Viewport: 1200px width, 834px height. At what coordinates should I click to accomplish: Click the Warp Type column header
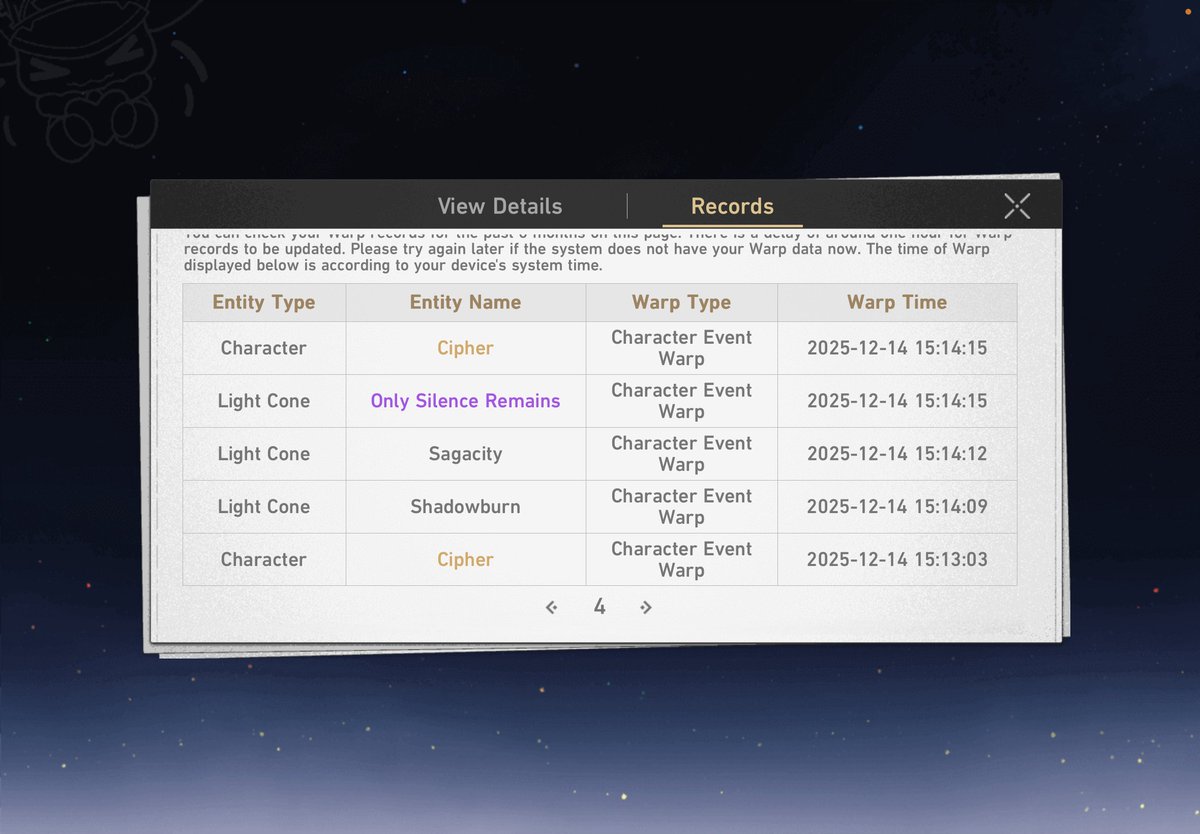(682, 302)
